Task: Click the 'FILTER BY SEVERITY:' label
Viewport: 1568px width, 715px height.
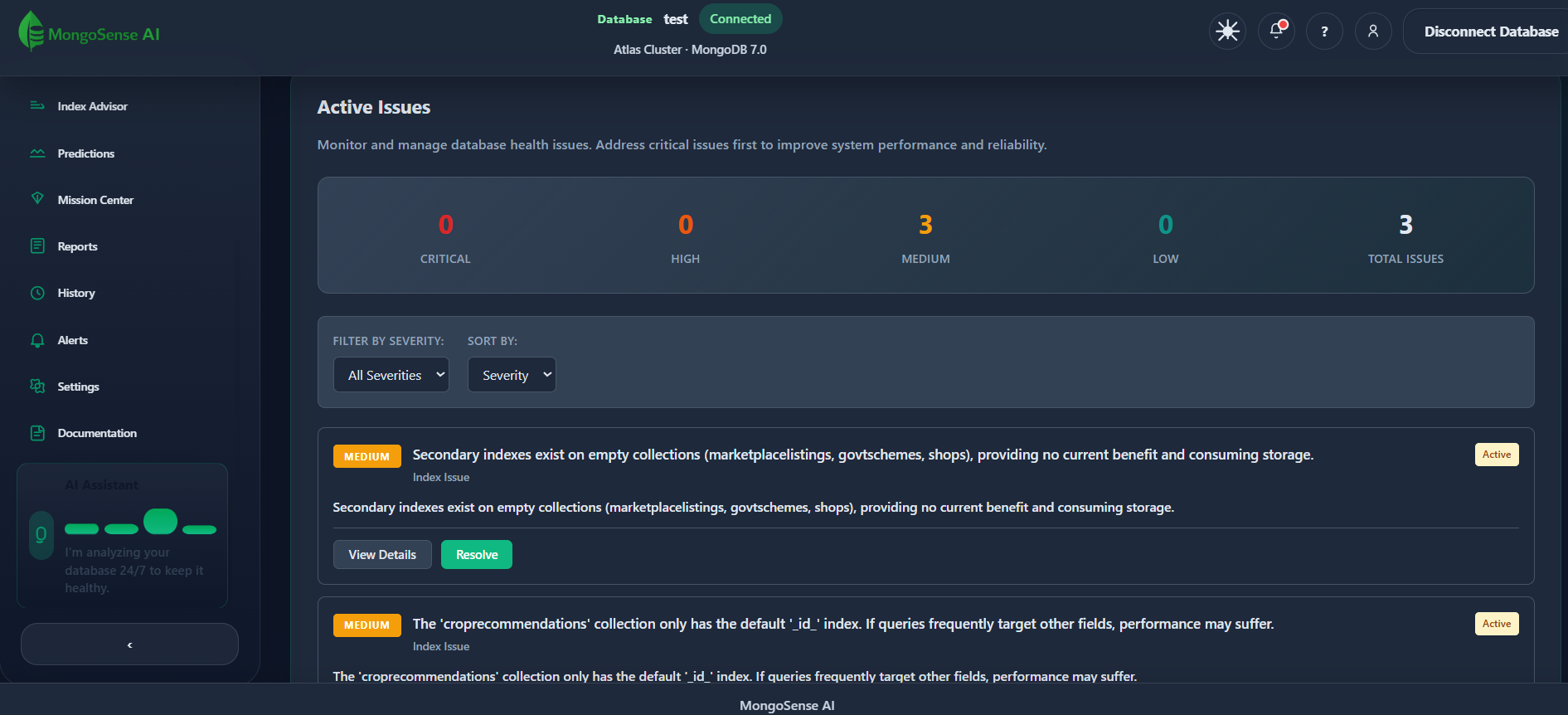Action: pos(388,341)
